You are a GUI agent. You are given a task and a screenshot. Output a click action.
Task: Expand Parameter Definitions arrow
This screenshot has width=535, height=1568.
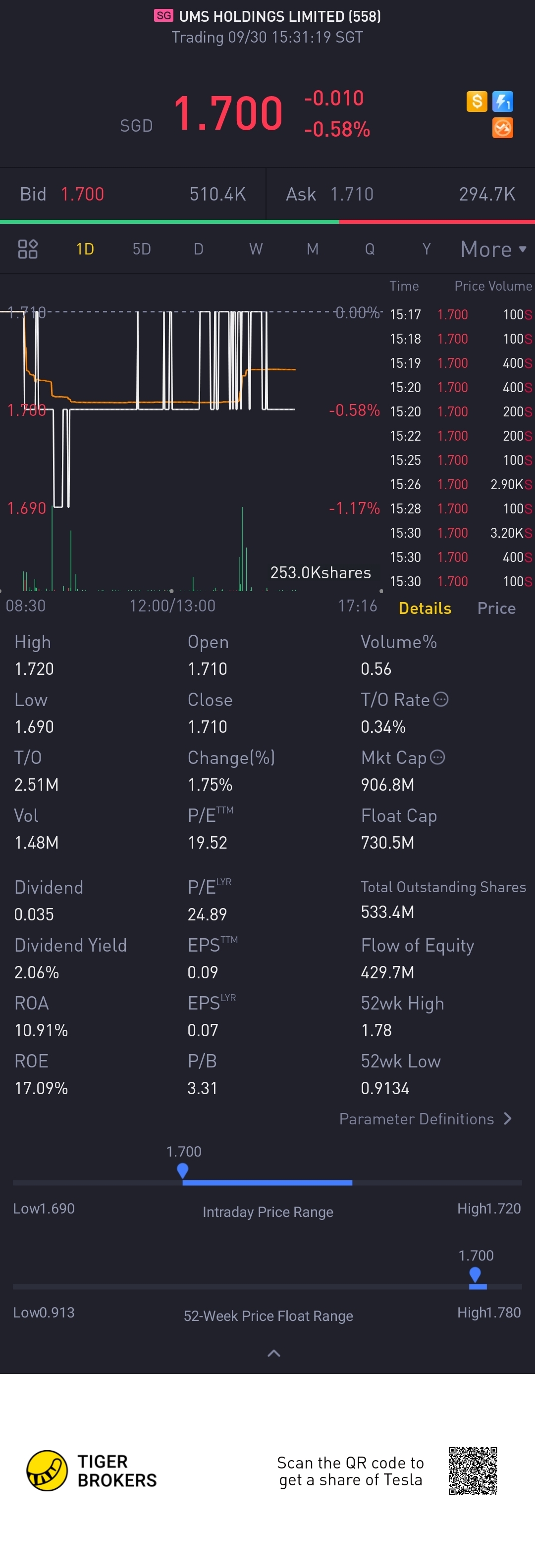(x=508, y=1119)
